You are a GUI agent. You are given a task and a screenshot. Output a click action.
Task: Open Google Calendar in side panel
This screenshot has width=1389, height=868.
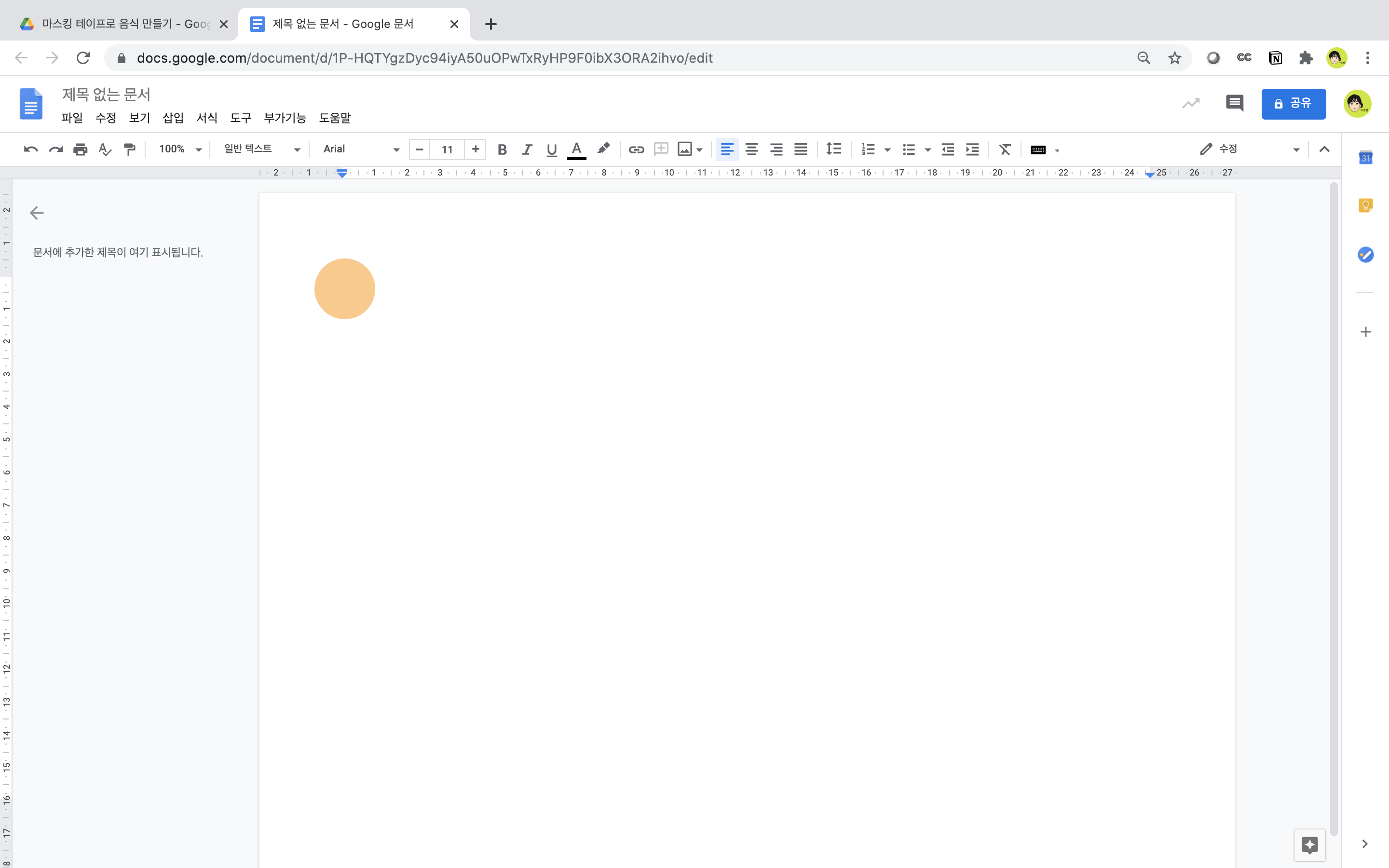(1365, 157)
